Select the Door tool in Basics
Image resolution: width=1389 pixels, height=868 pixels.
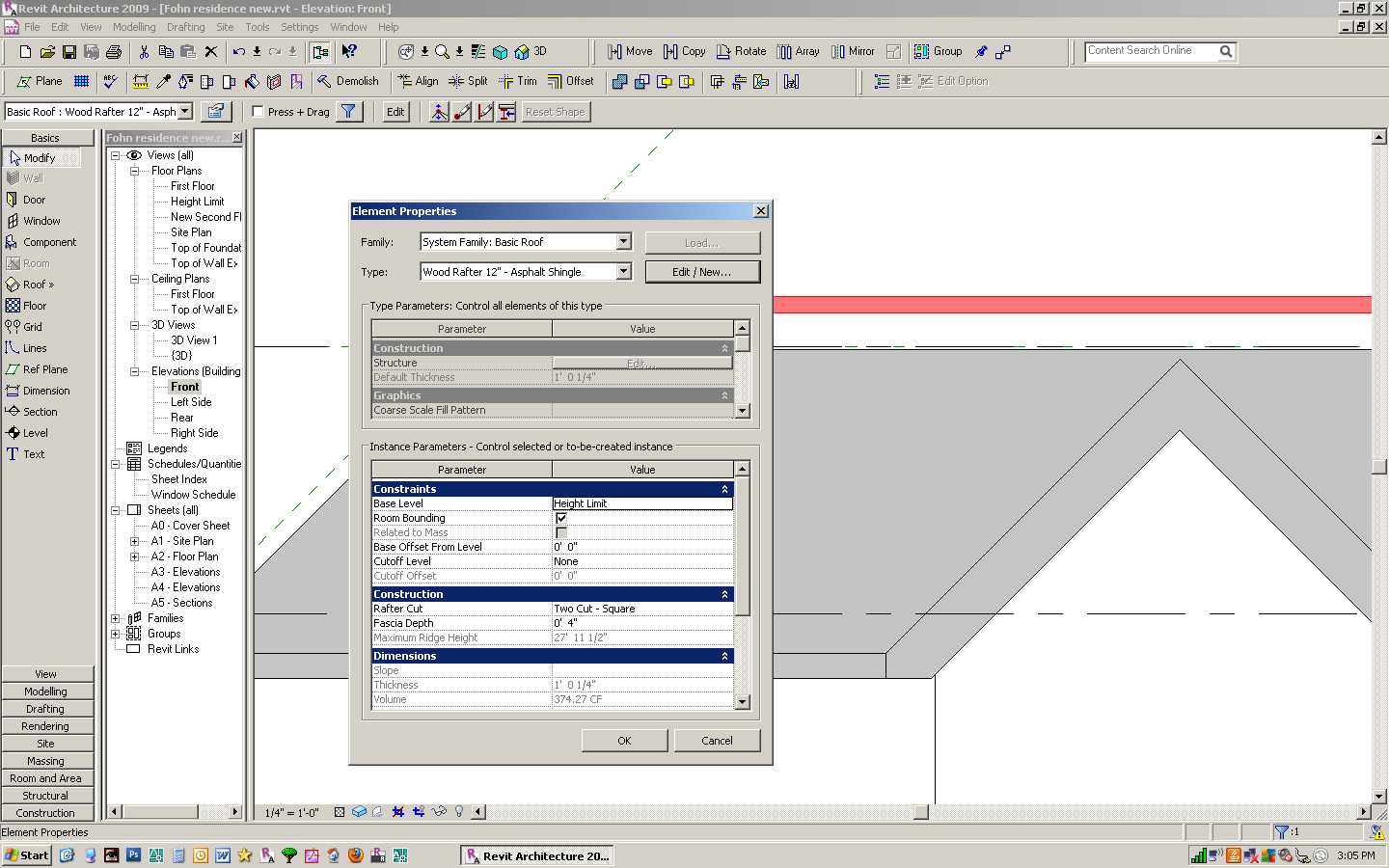[x=34, y=200]
